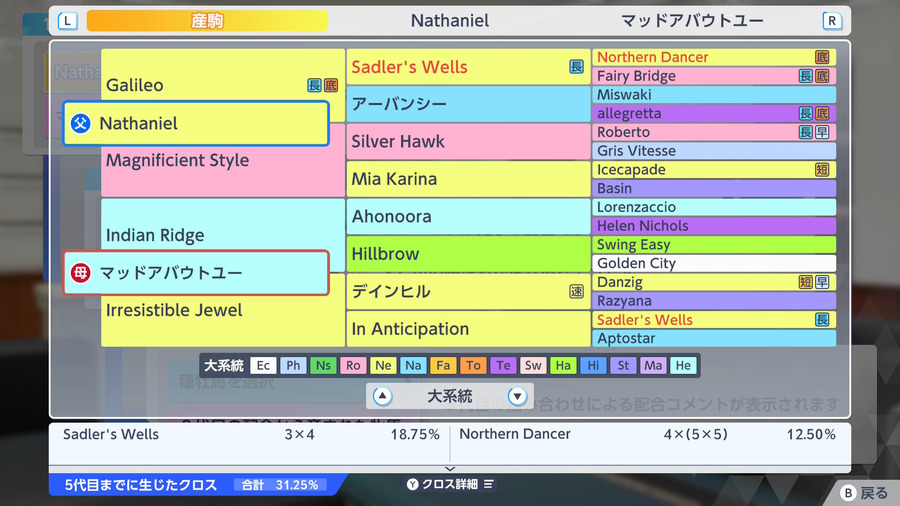Click the 底 badge on allegretta

[x=822, y=114]
